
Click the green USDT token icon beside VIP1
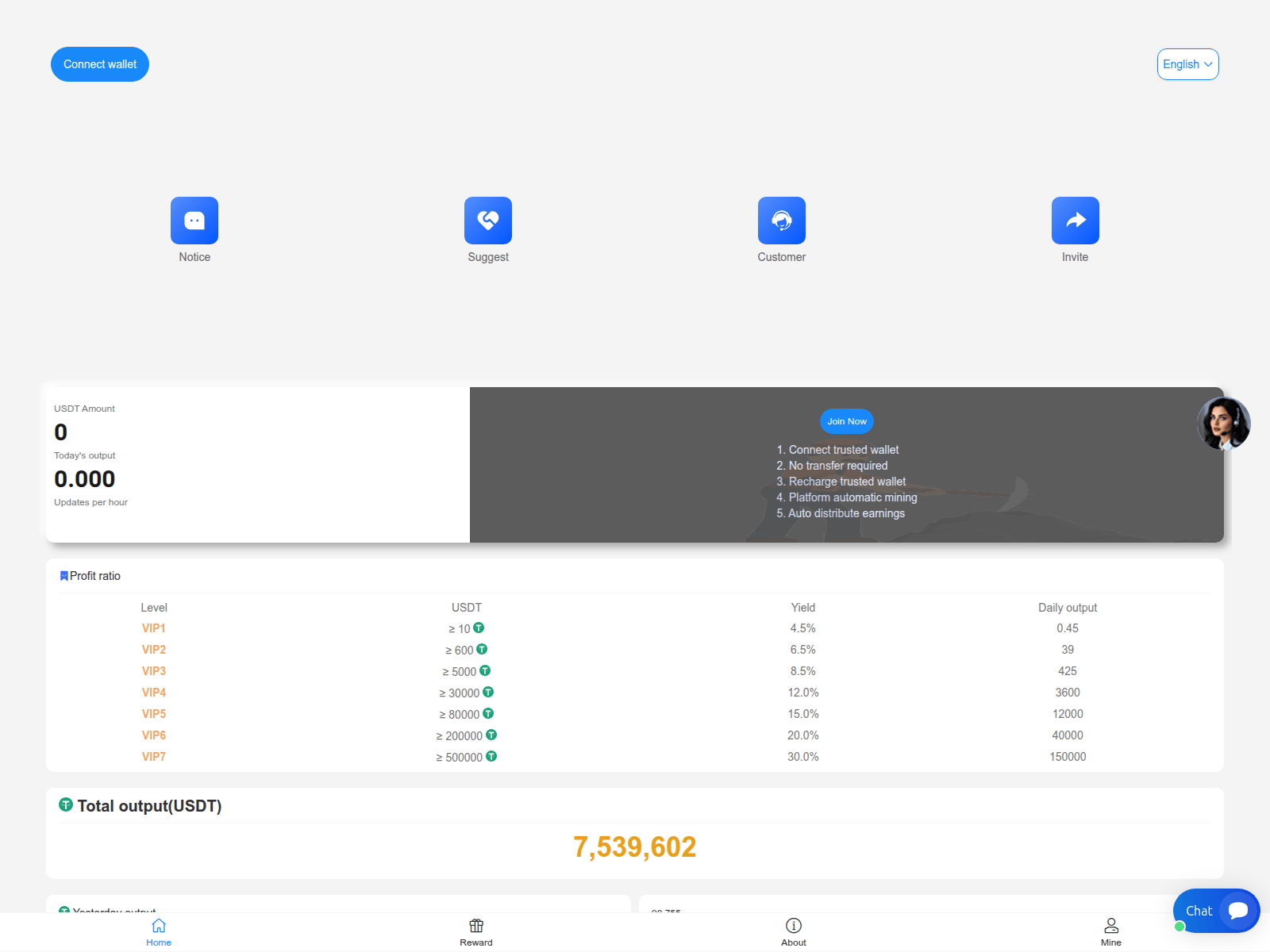(479, 628)
